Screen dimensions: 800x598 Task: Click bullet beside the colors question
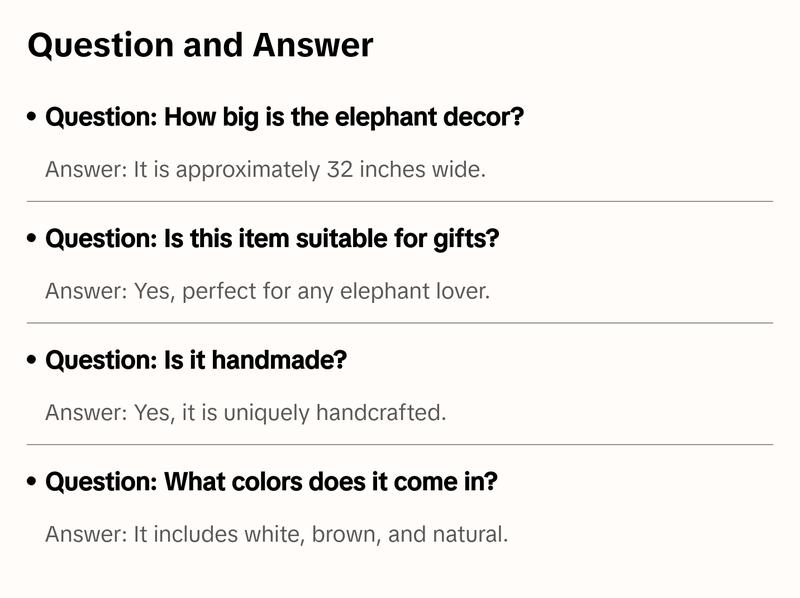point(32,483)
